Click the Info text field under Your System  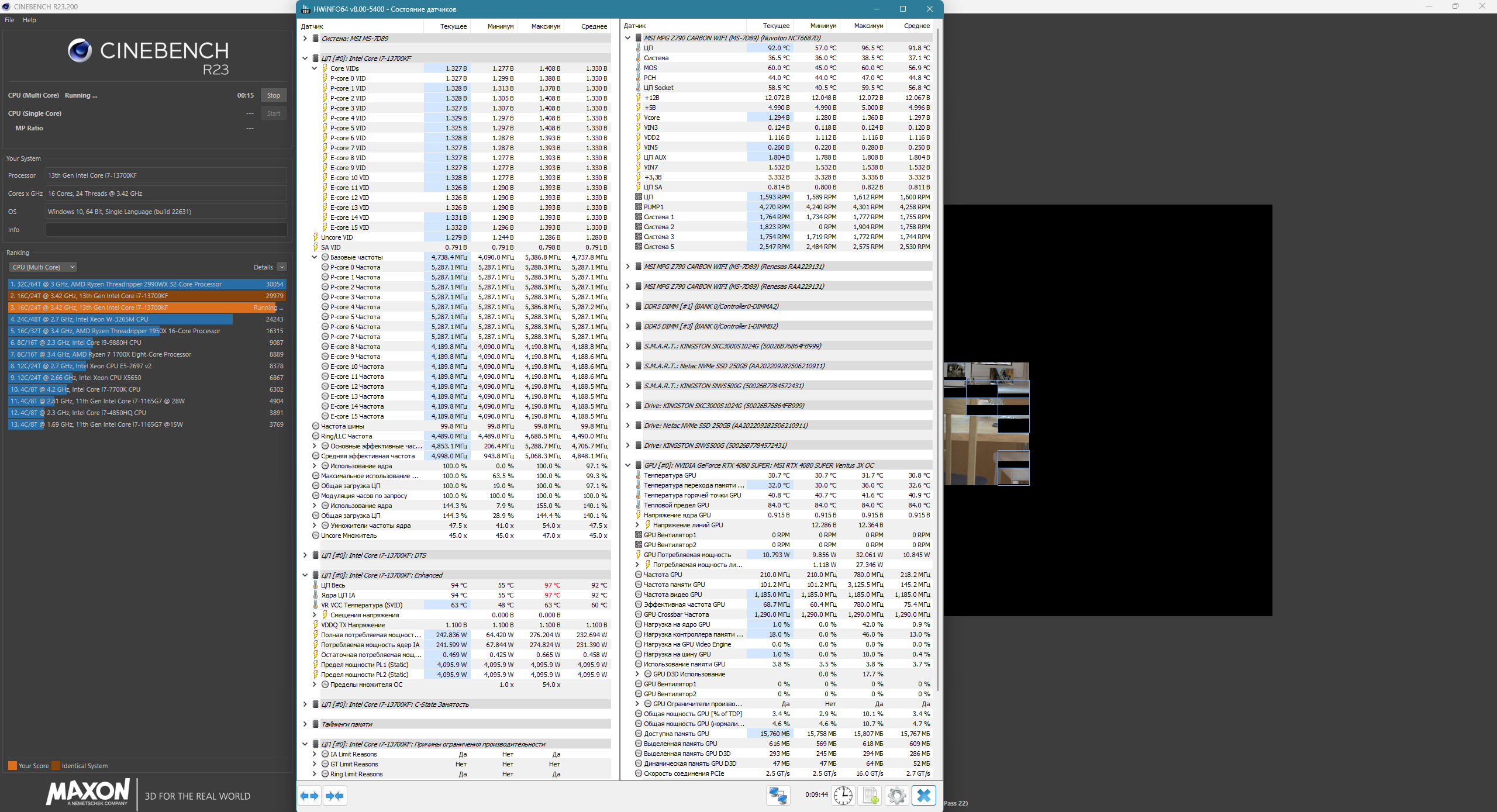click(166, 230)
